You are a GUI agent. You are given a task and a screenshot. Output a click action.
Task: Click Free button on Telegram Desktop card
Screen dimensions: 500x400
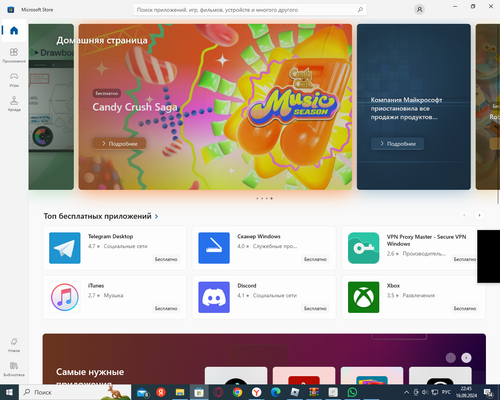(x=166, y=259)
